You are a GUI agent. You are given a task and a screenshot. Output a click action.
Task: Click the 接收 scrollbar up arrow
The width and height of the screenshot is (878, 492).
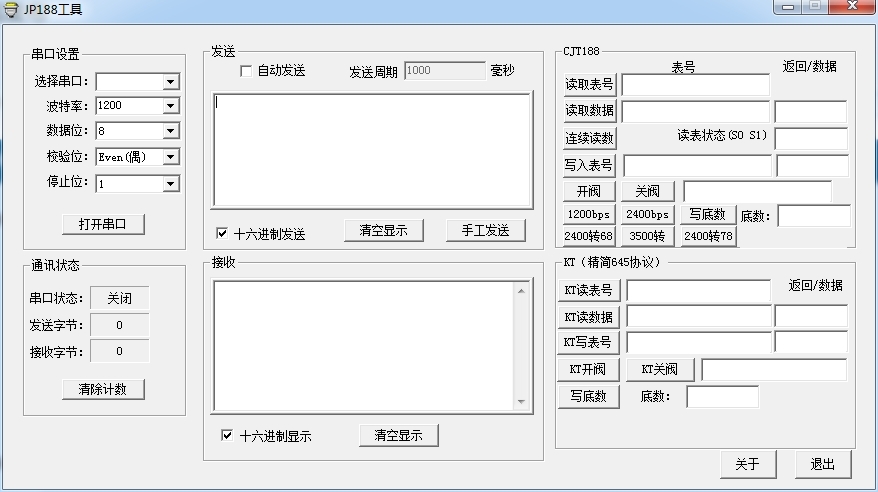click(521, 290)
